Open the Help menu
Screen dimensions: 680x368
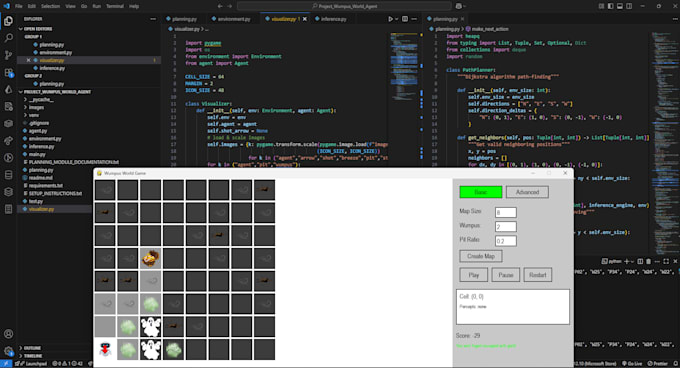coord(134,6)
